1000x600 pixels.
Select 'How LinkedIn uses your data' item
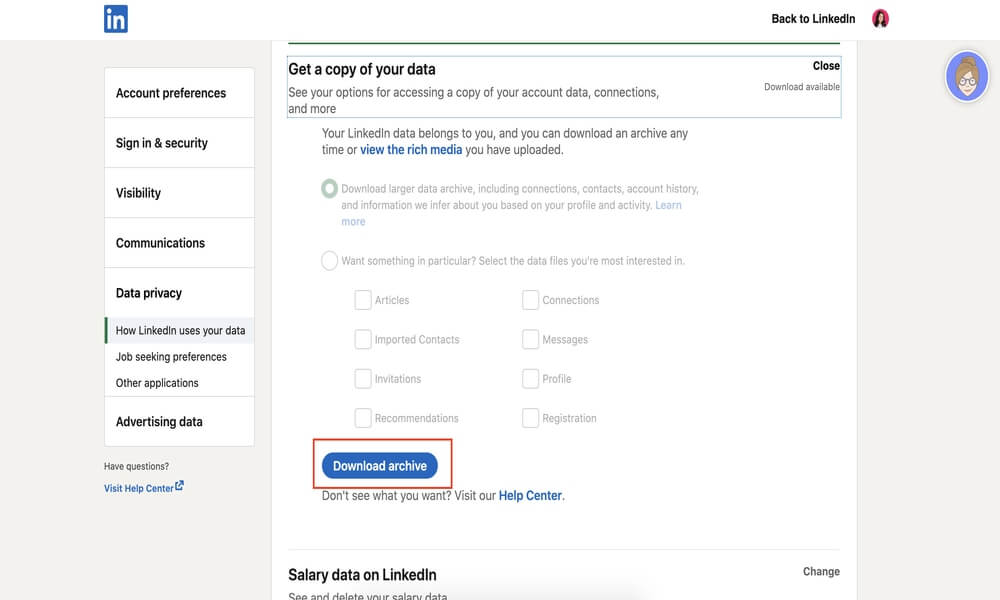(x=180, y=330)
